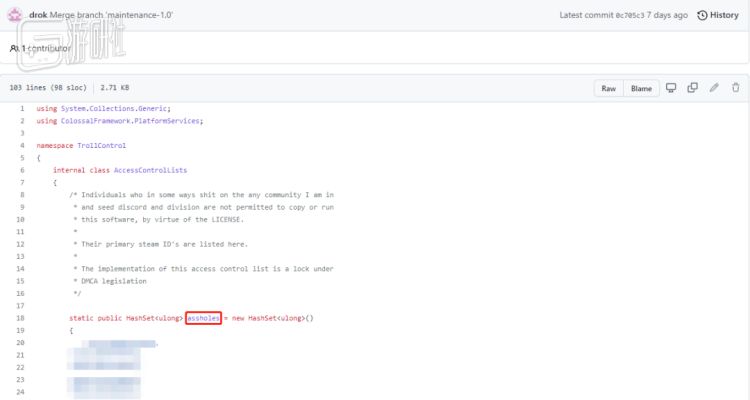This screenshot has width=750, height=400.
Task: Copy raw contents icon
Action: pyautogui.click(x=692, y=88)
